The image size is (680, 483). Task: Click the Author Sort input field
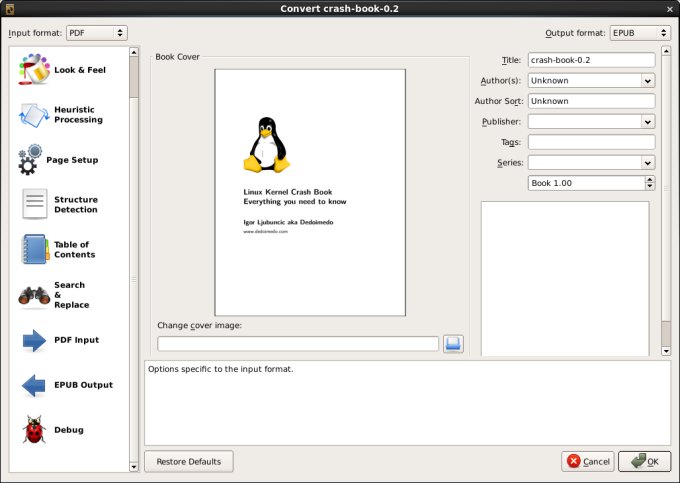pyautogui.click(x=591, y=101)
